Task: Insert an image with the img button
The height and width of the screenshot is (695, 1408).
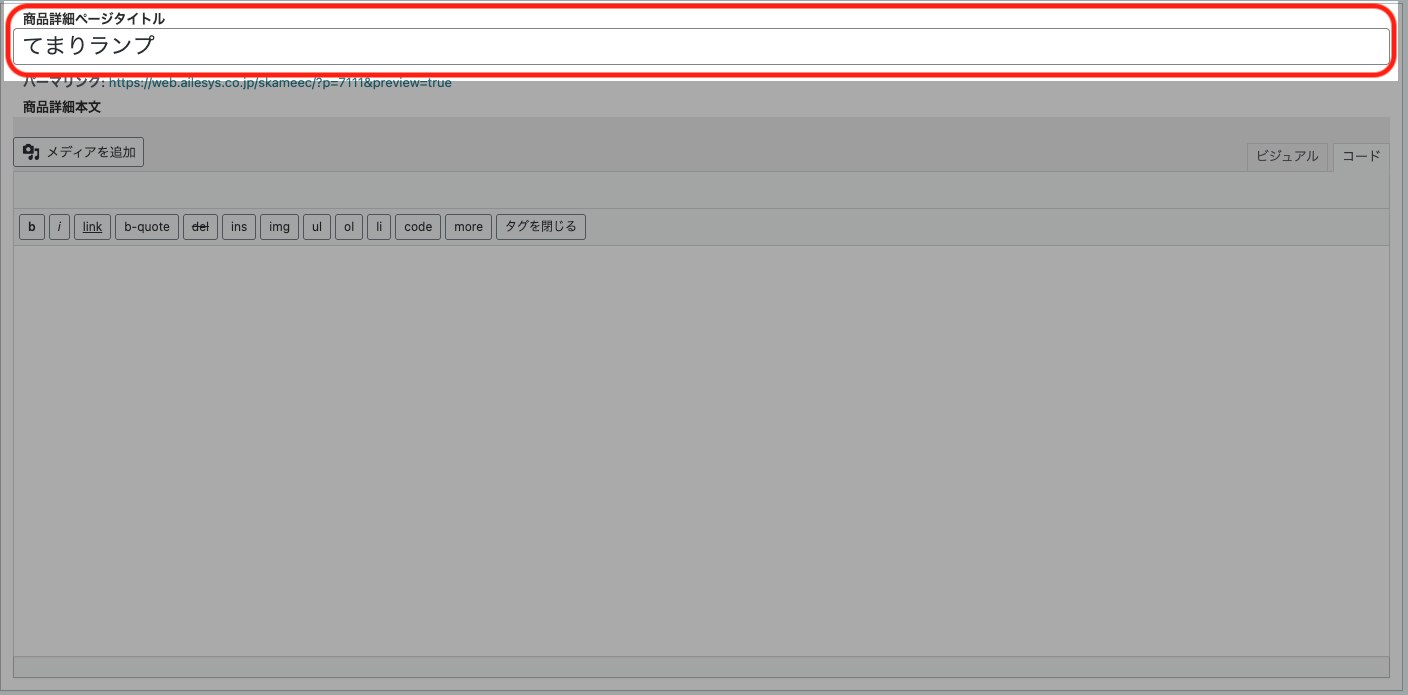Action: [x=279, y=227]
